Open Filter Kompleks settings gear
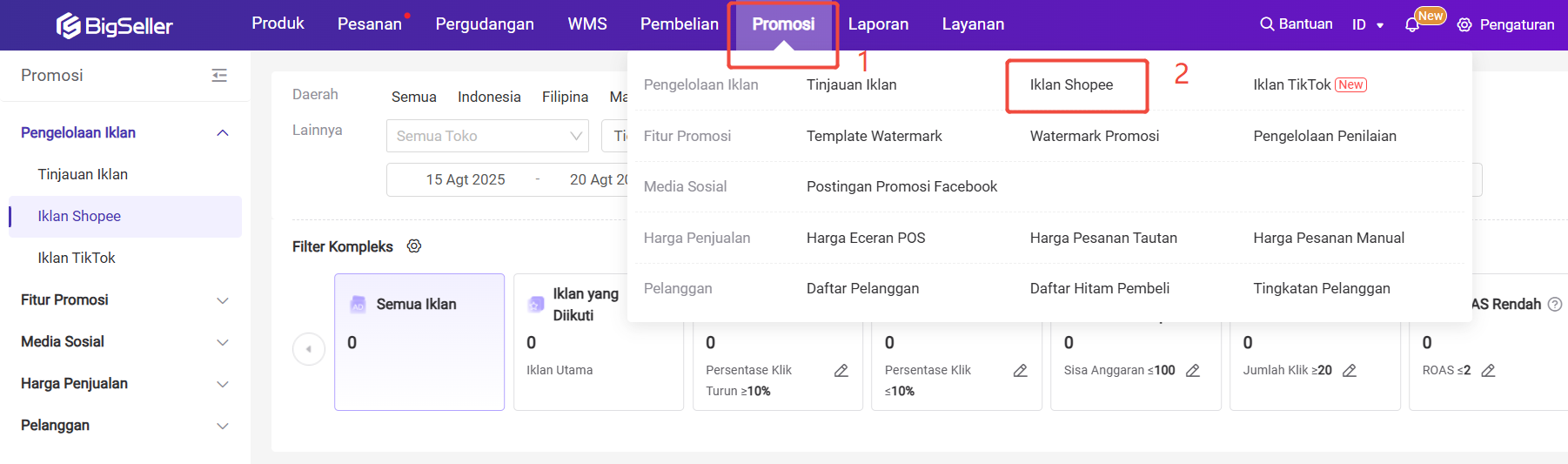The width and height of the screenshot is (1568, 464). click(414, 246)
